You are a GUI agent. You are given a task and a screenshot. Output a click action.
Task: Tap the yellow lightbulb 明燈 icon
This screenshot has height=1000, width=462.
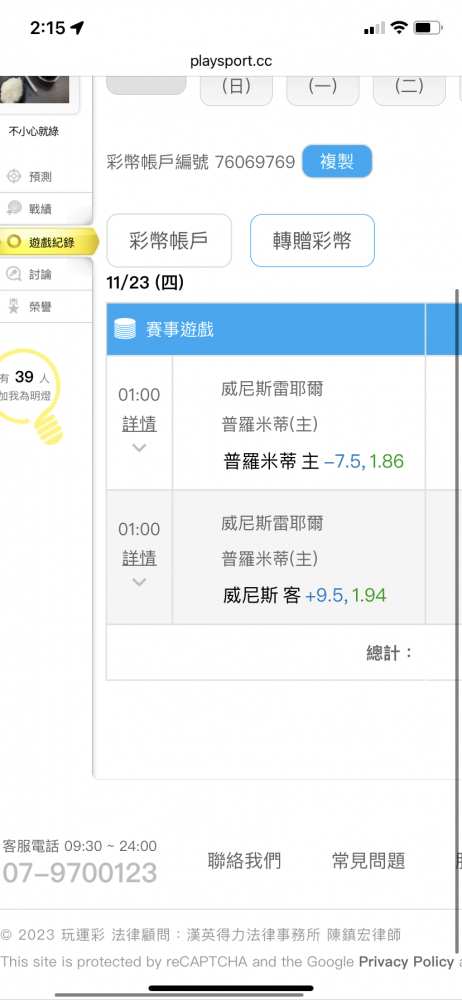click(31, 395)
